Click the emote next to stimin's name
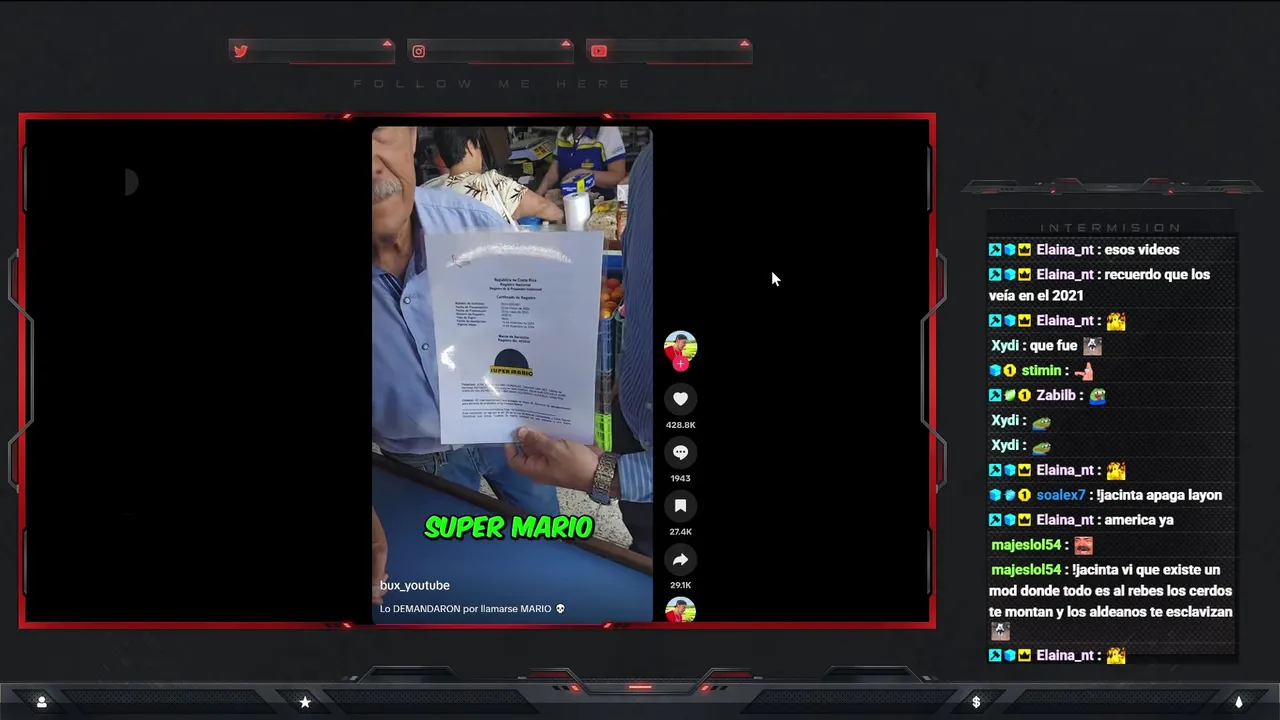The width and height of the screenshot is (1280, 720). point(1084,371)
